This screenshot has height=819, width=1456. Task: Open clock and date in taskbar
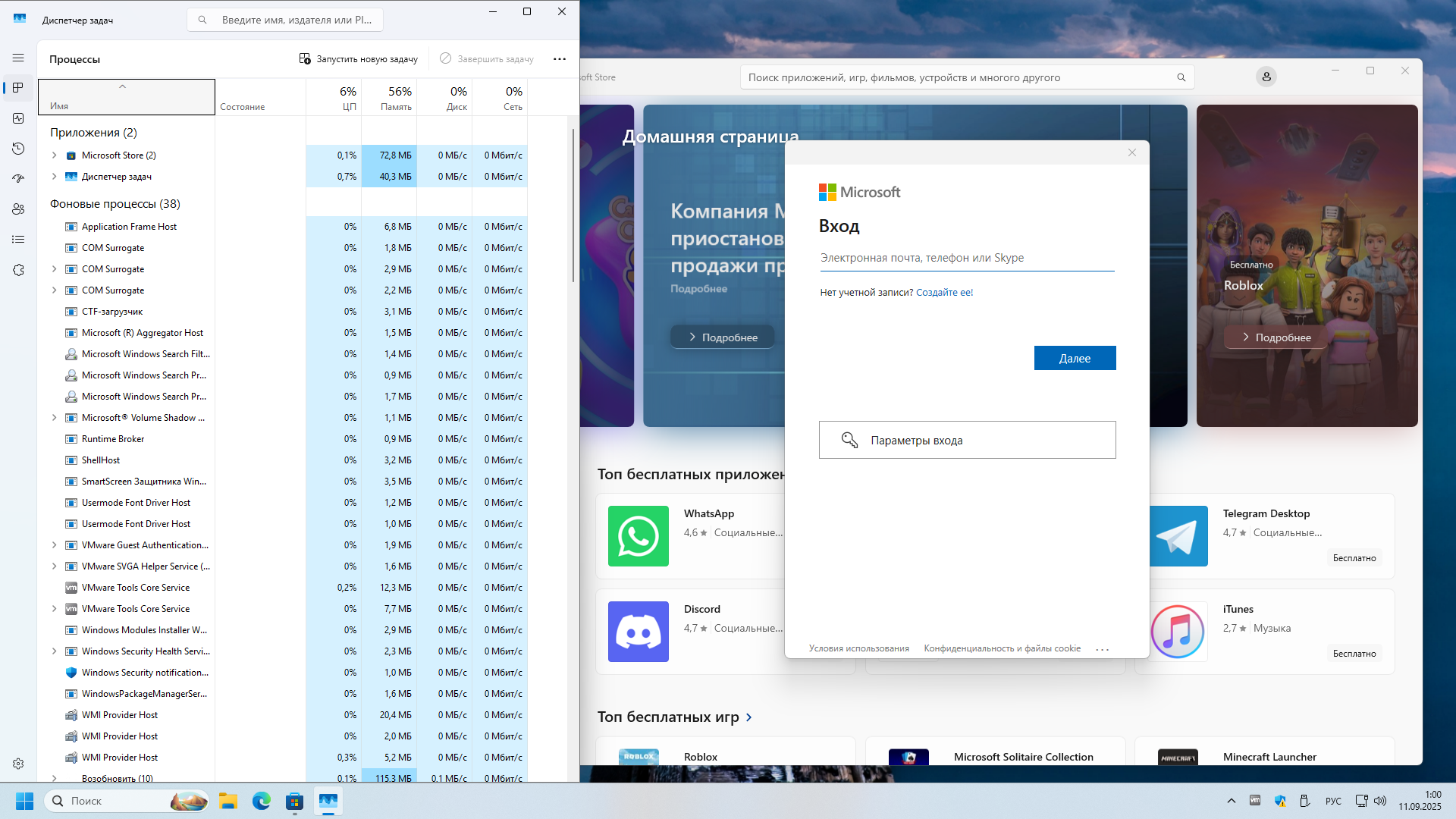tap(1420, 801)
